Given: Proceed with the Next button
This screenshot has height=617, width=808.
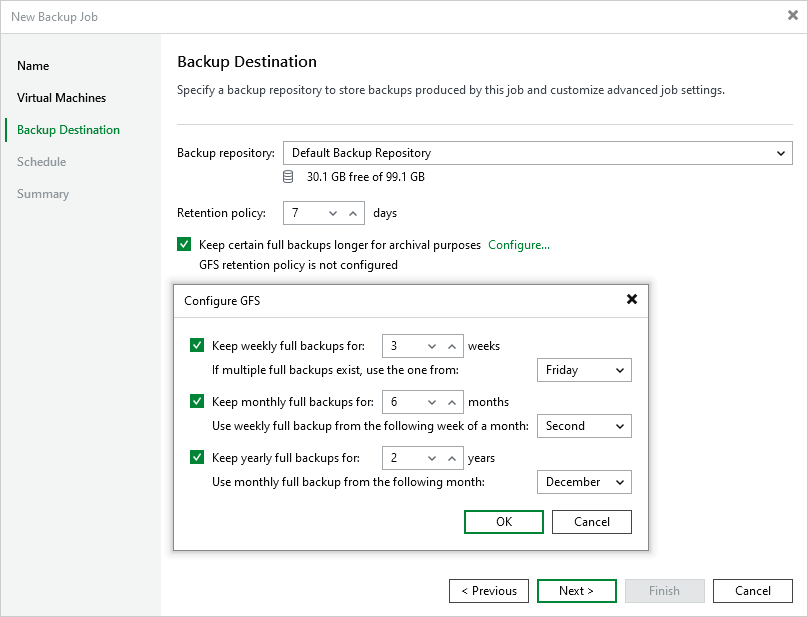Looking at the screenshot, I should click(x=576, y=590).
